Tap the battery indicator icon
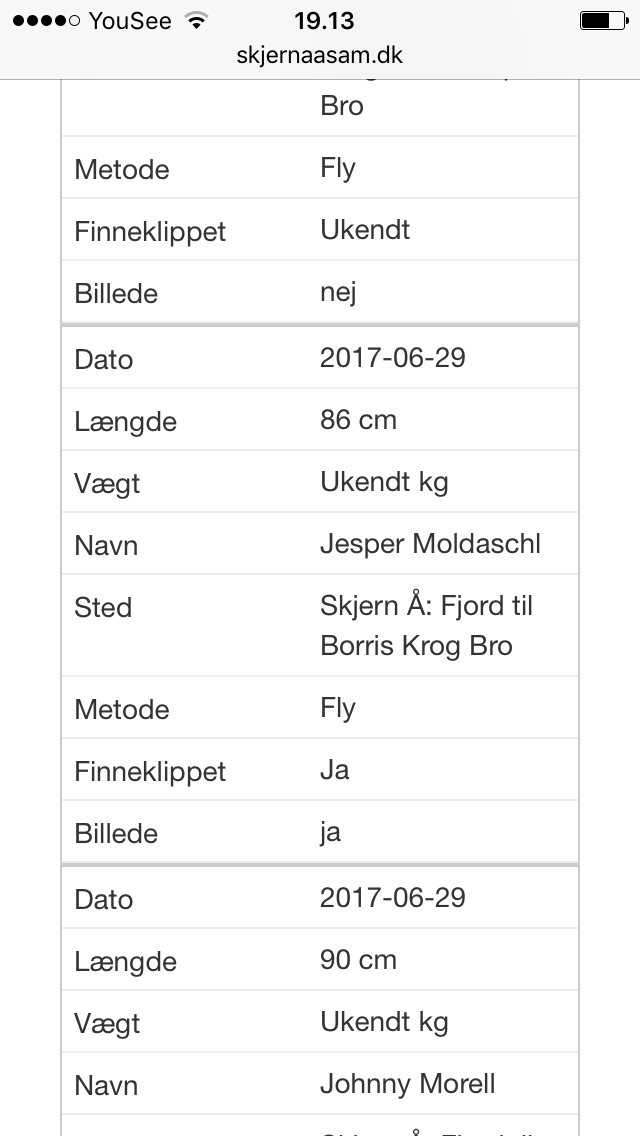The image size is (640, 1136). pos(603,20)
